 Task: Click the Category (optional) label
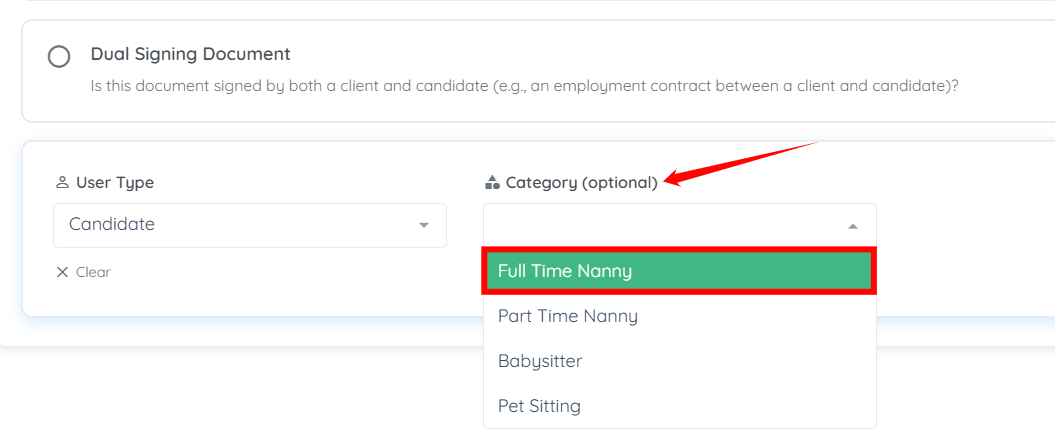tap(582, 183)
